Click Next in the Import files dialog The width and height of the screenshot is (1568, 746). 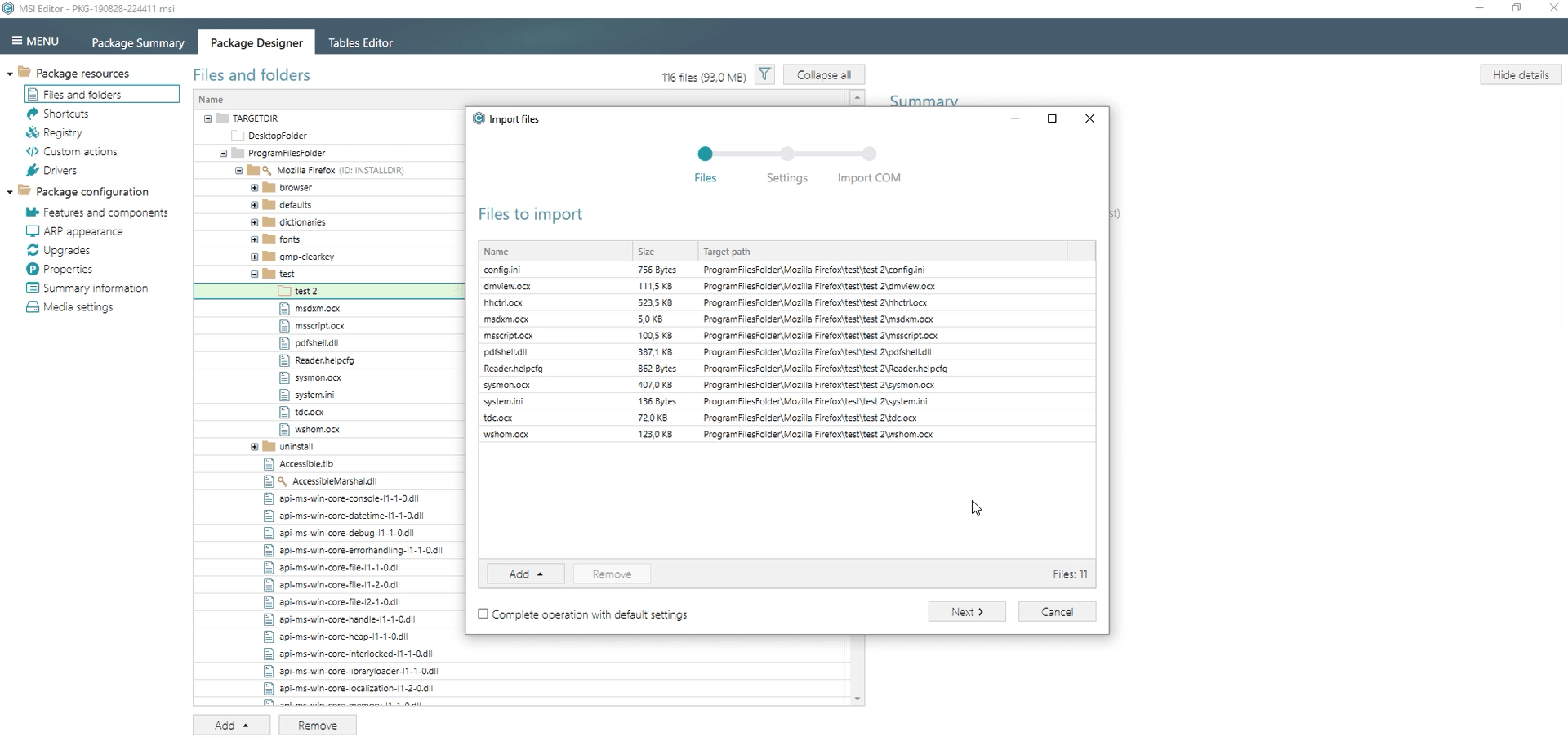click(x=966, y=611)
